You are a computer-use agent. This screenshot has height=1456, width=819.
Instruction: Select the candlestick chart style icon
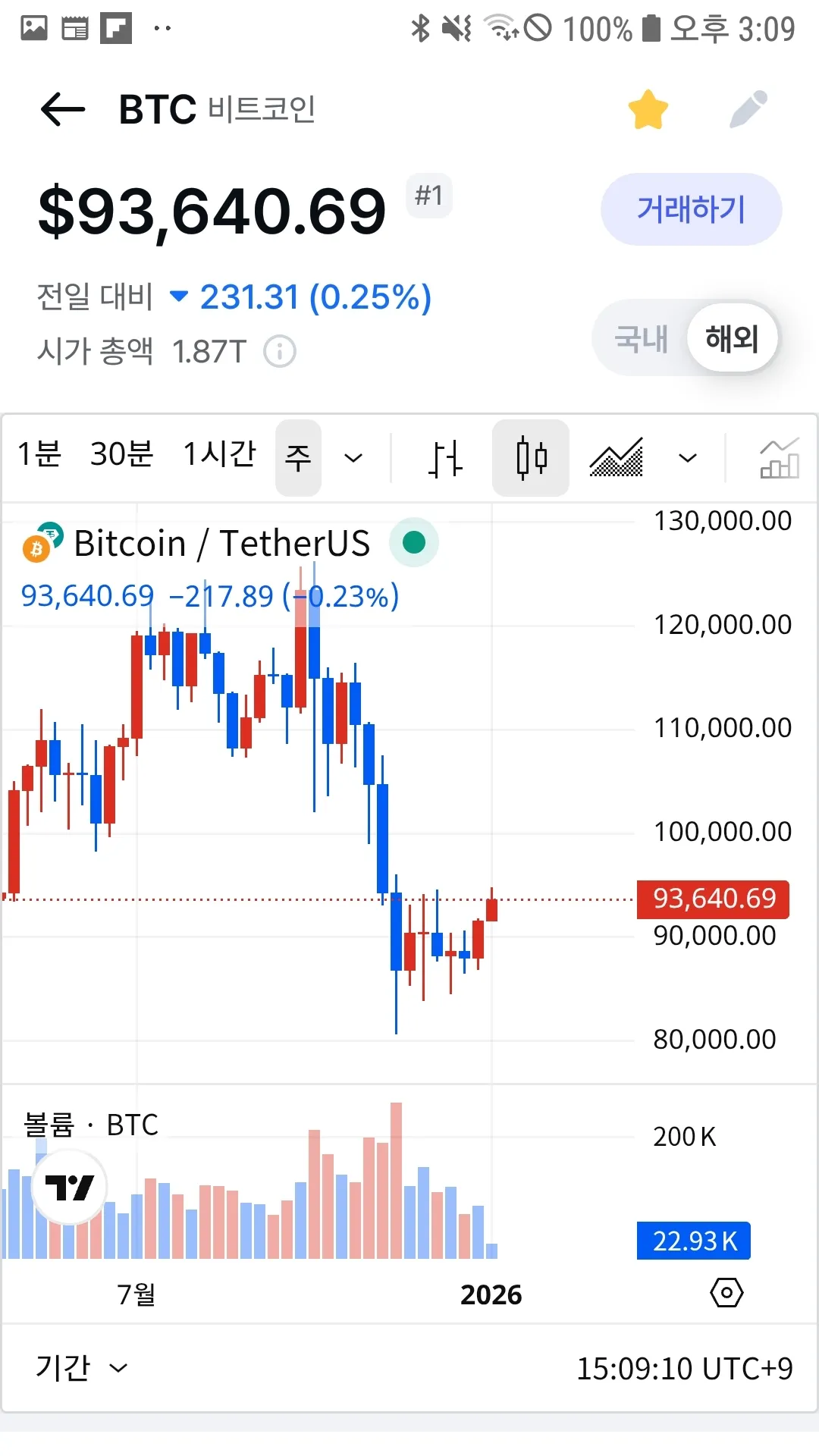[x=531, y=458]
